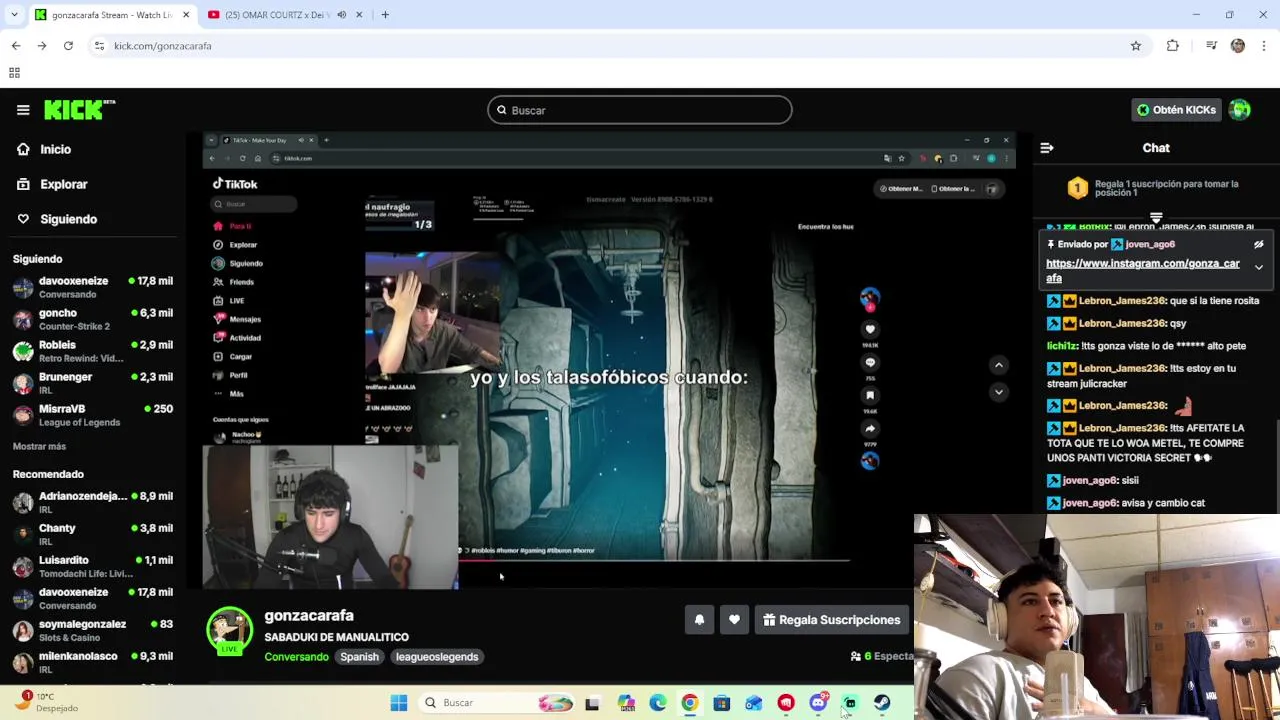Click Obtén KICKs button
The width and height of the screenshot is (1280, 720).
tap(1176, 110)
